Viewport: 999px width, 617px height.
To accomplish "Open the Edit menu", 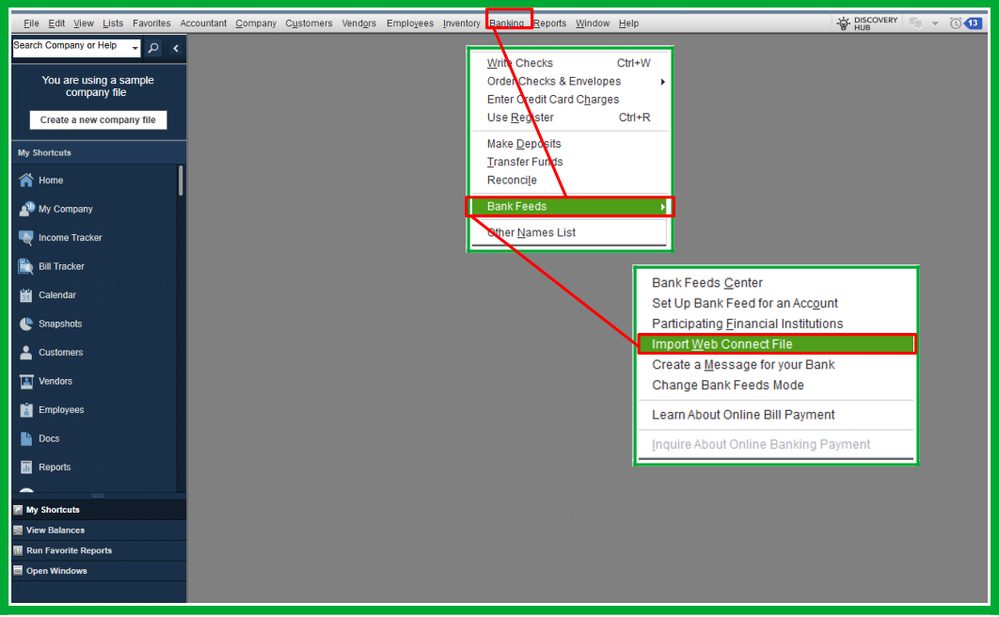I will click(x=57, y=24).
